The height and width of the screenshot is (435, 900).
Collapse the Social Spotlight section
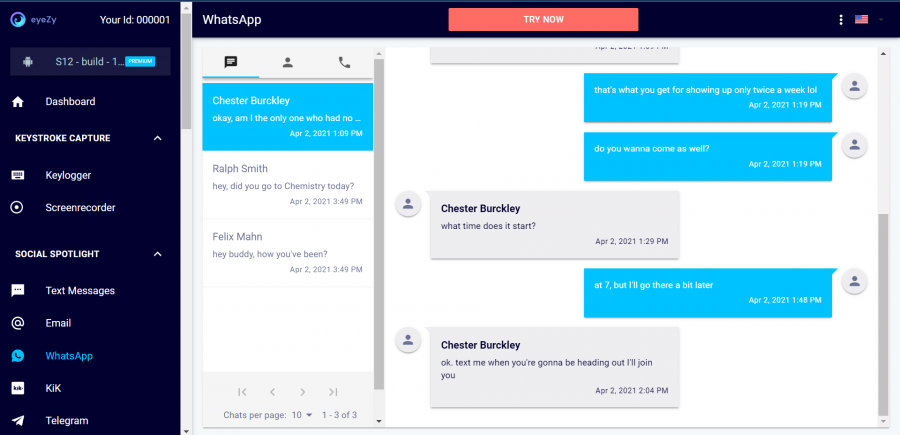157,254
